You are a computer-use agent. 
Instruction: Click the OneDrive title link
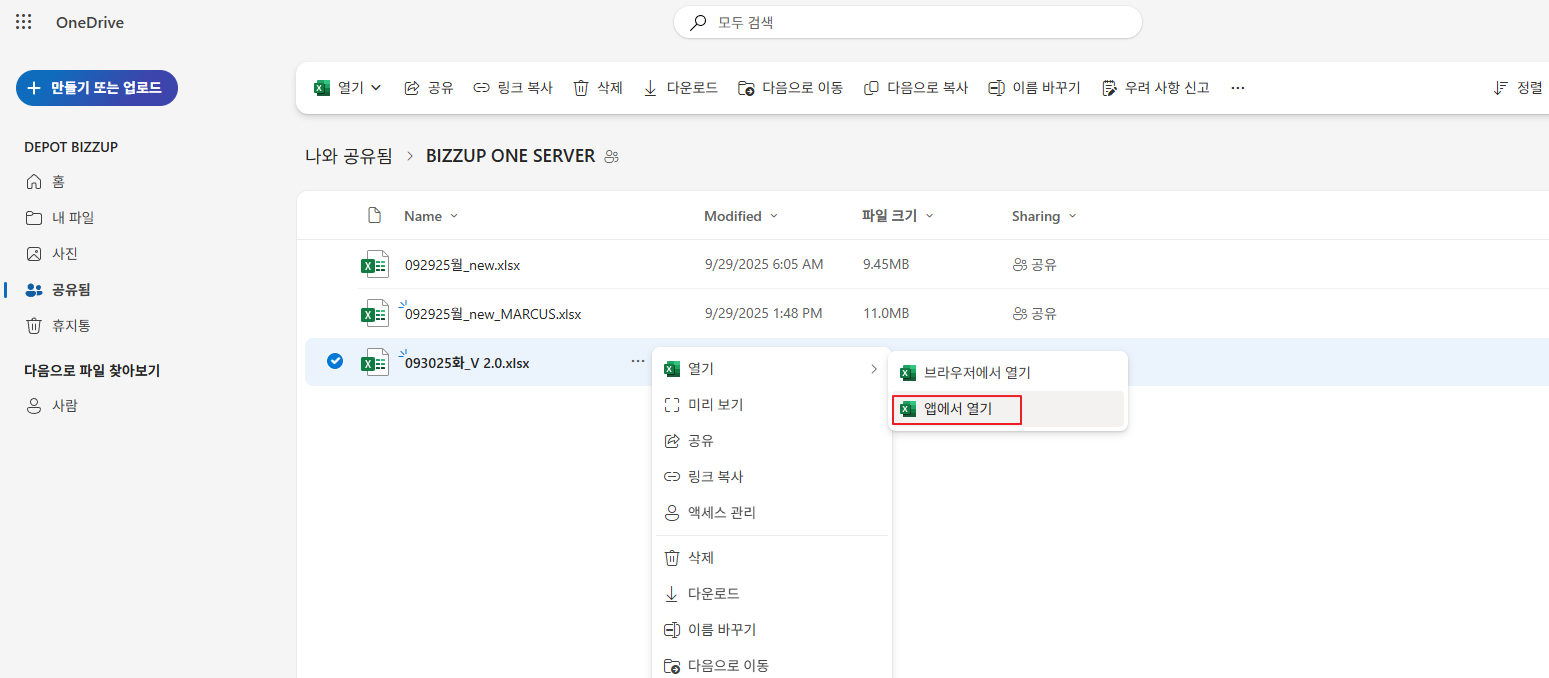point(90,23)
